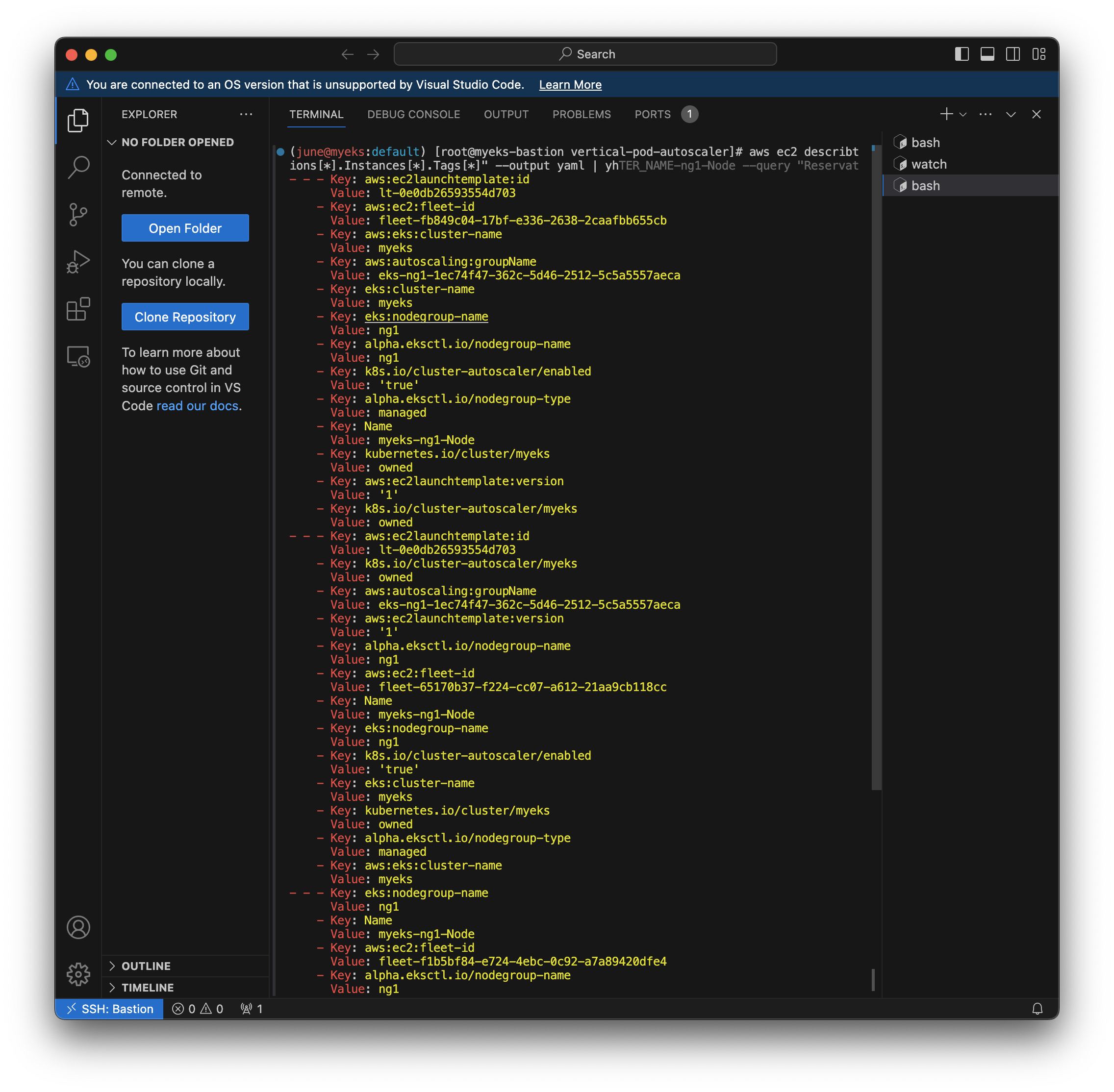
Task: Toggle the primary side bar layout button
Action: click(x=962, y=54)
